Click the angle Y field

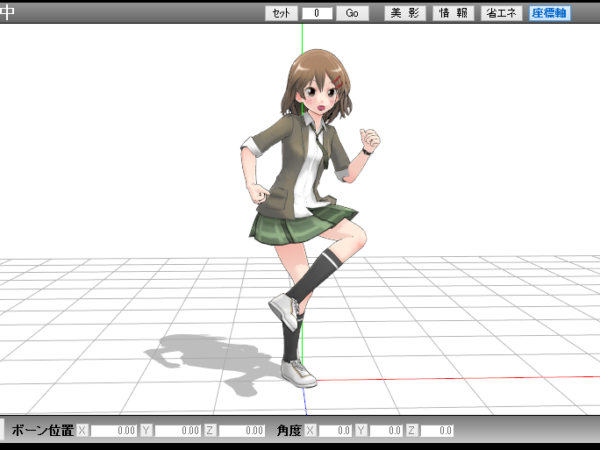point(386,430)
